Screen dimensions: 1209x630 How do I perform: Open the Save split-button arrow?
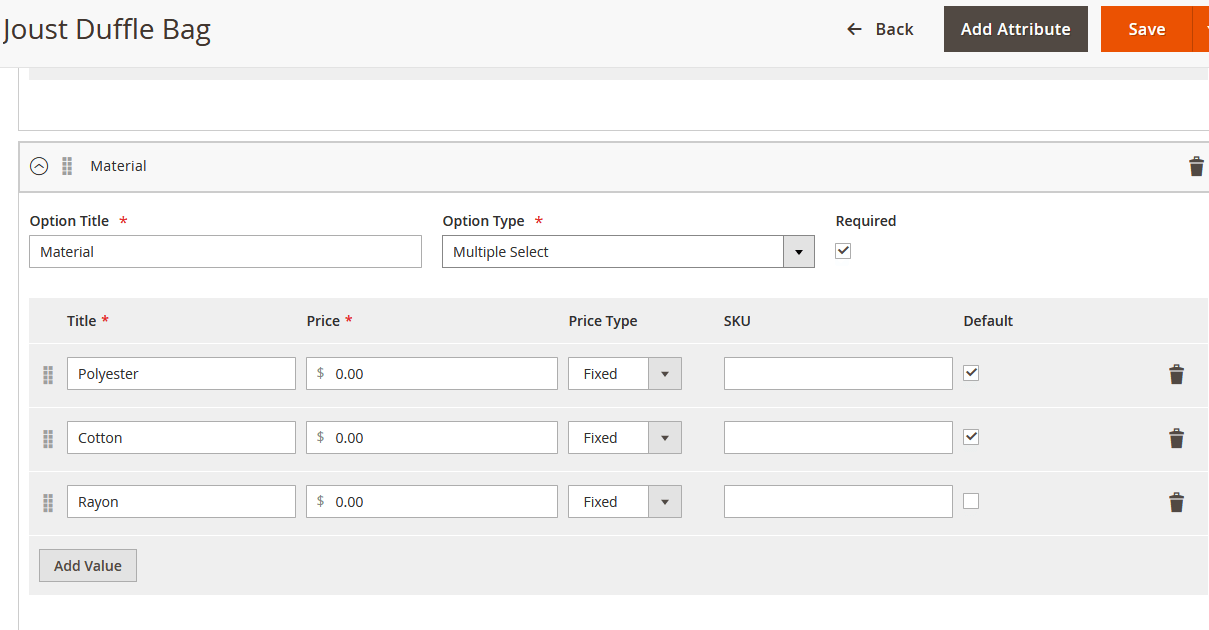coord(1203,29)
